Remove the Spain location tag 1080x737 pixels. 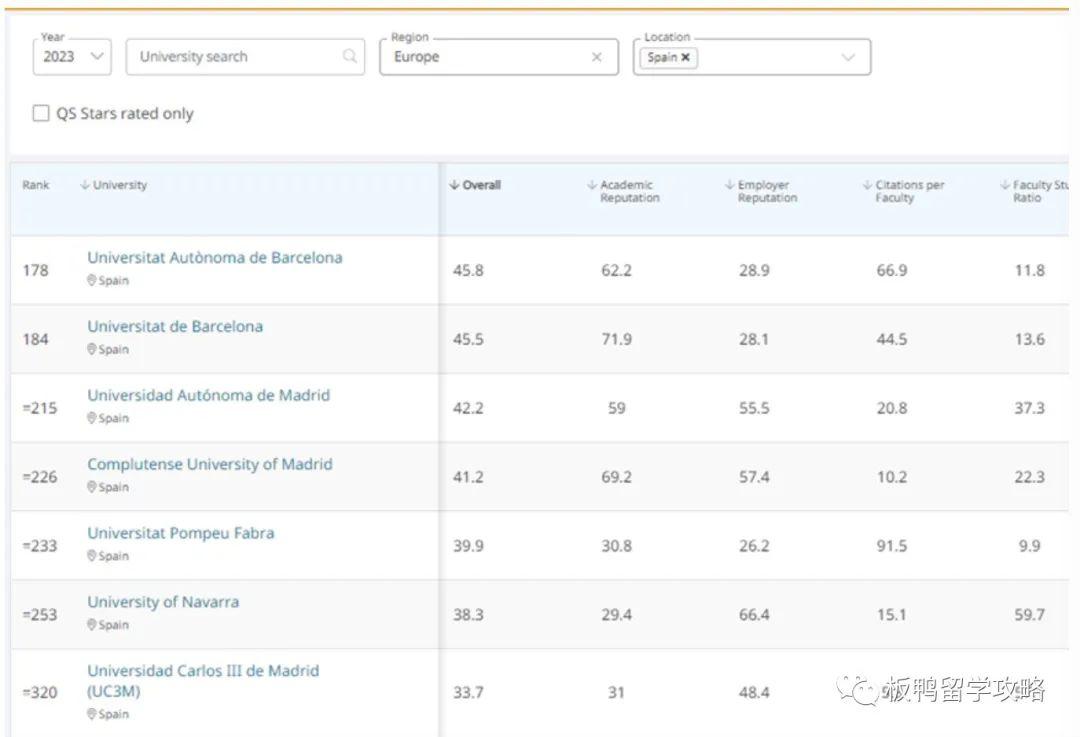686,58
